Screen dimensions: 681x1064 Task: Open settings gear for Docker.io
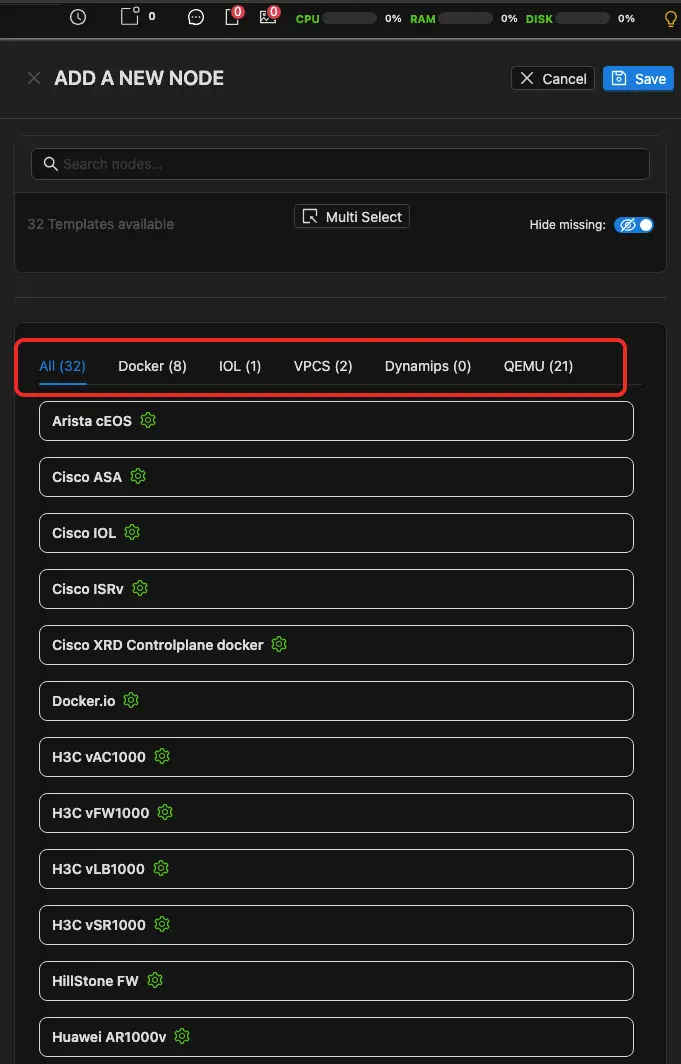(131, 700)
